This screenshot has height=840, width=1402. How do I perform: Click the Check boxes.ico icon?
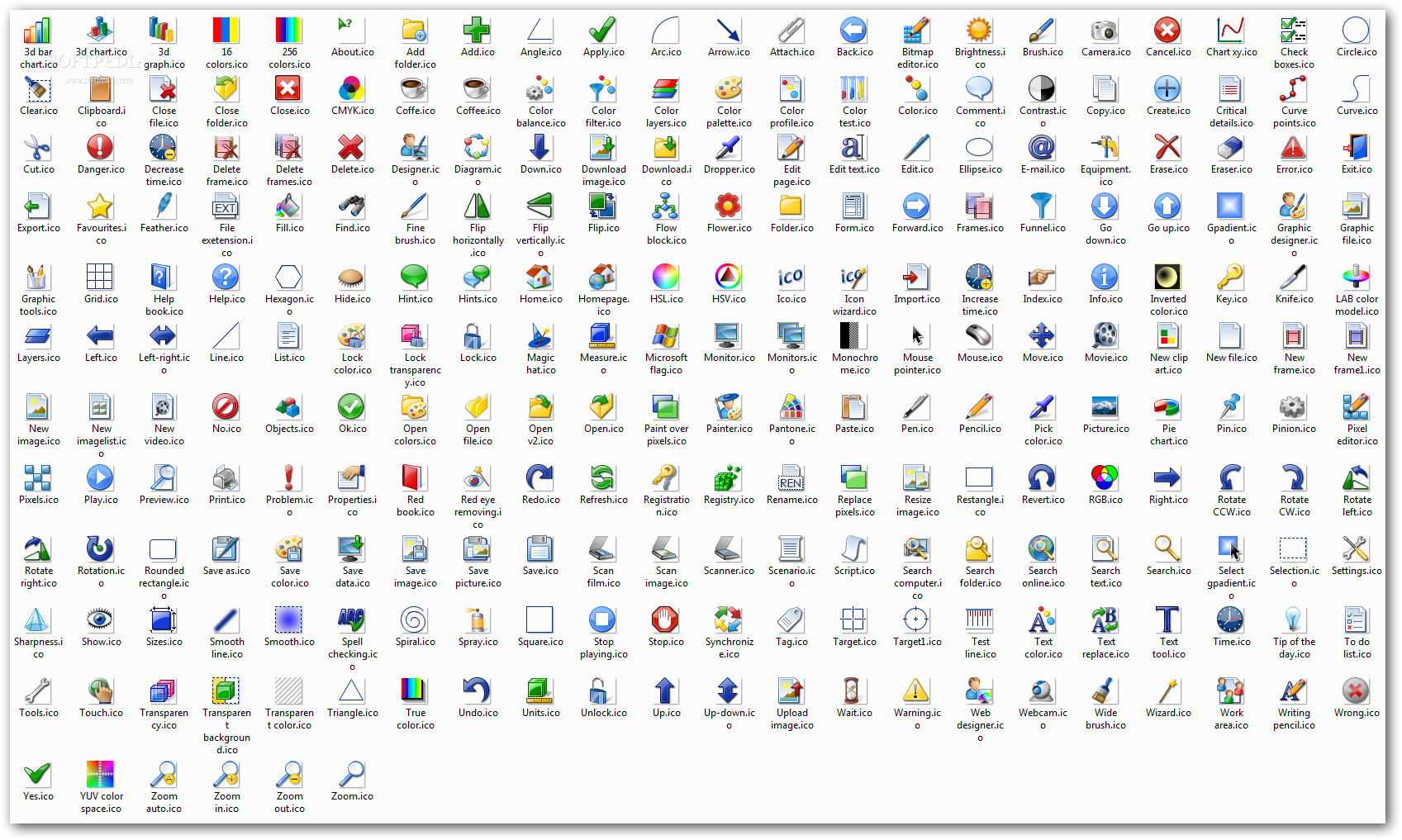[x=1293, y=31]
